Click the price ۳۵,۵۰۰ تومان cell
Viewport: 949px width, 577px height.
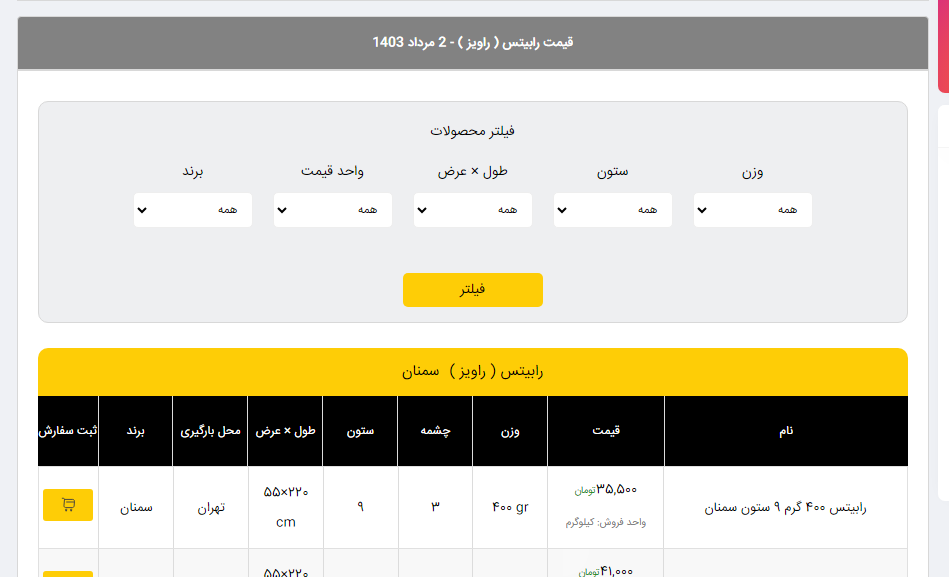pyautogui.click(x=605, y=490)
